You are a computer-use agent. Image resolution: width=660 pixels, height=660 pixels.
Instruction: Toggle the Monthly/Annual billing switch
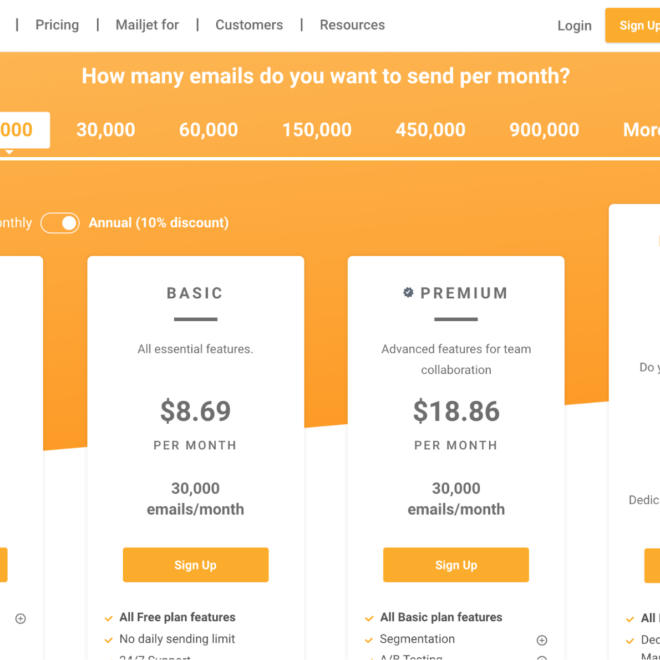(x=60, y=223)
